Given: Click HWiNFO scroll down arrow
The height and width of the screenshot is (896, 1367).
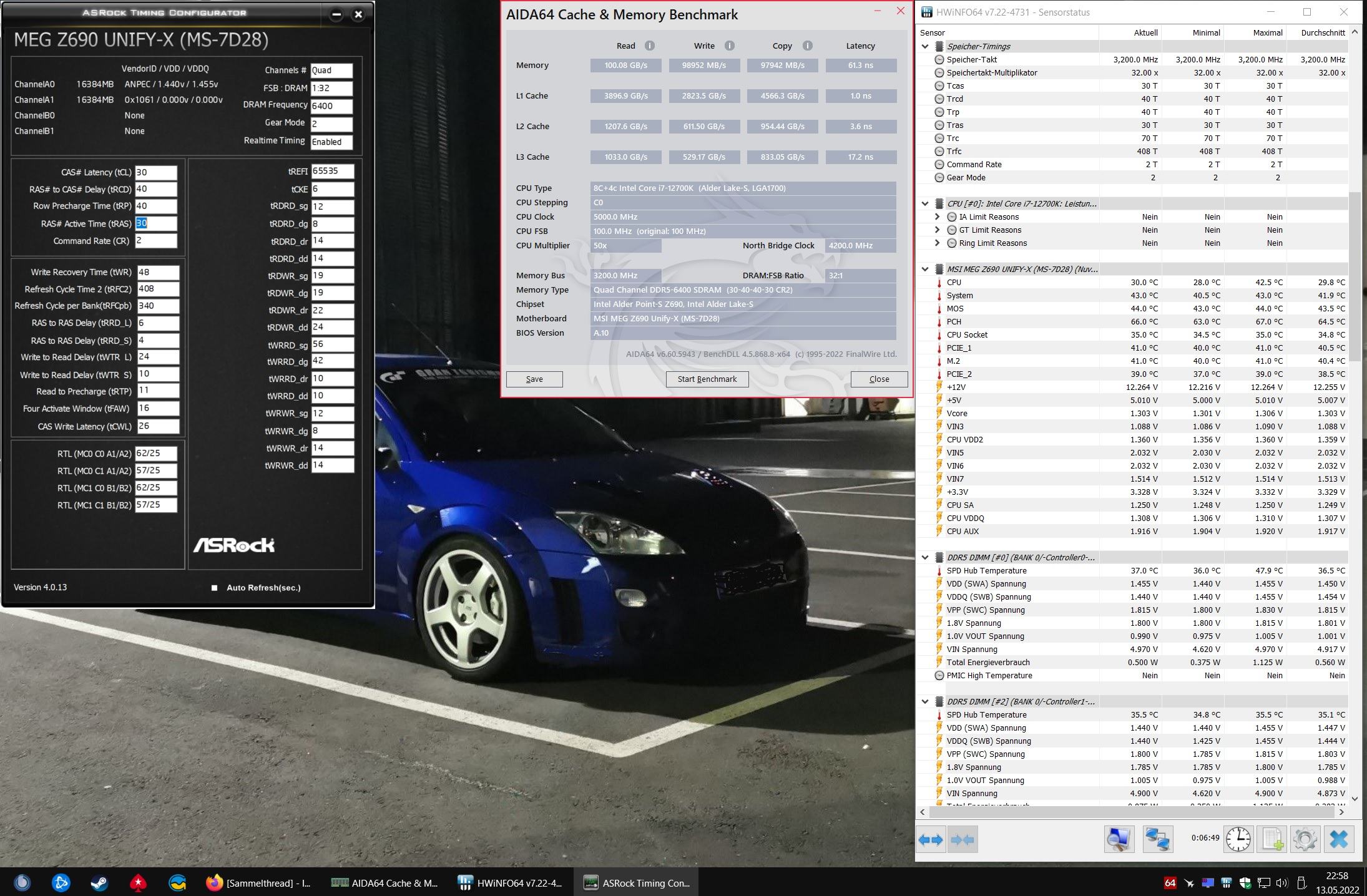Looking at the screenshot, I should tap(1355, 798).
